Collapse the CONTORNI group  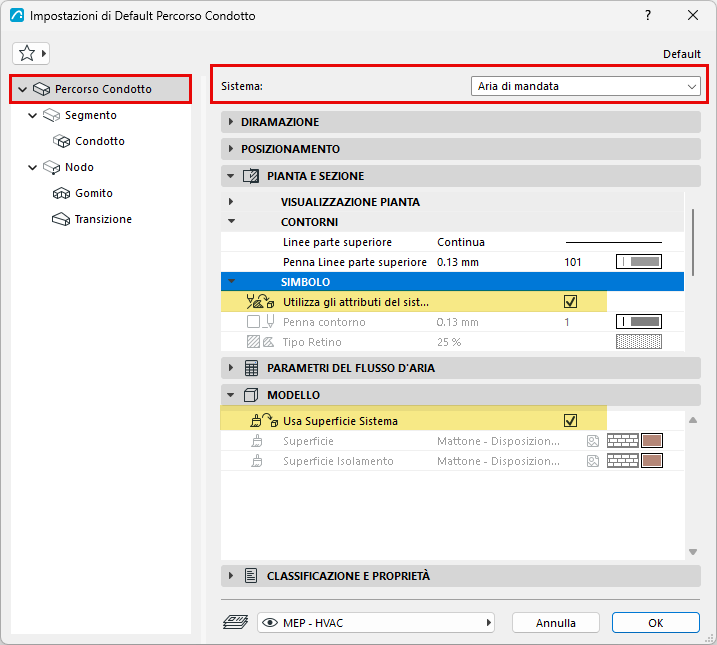click(x=232, y=221)
